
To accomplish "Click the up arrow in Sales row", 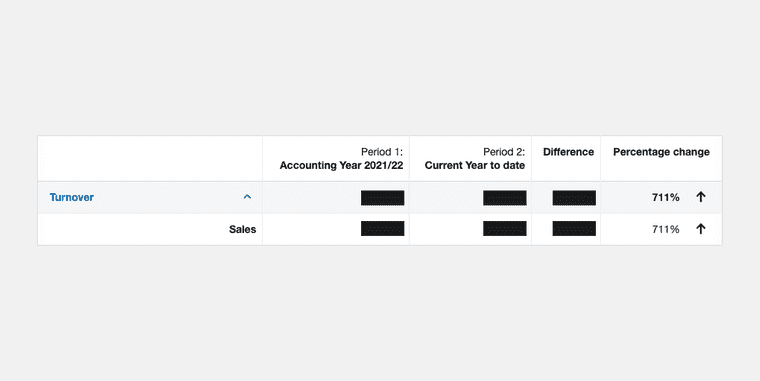I will tap(700, 229).
